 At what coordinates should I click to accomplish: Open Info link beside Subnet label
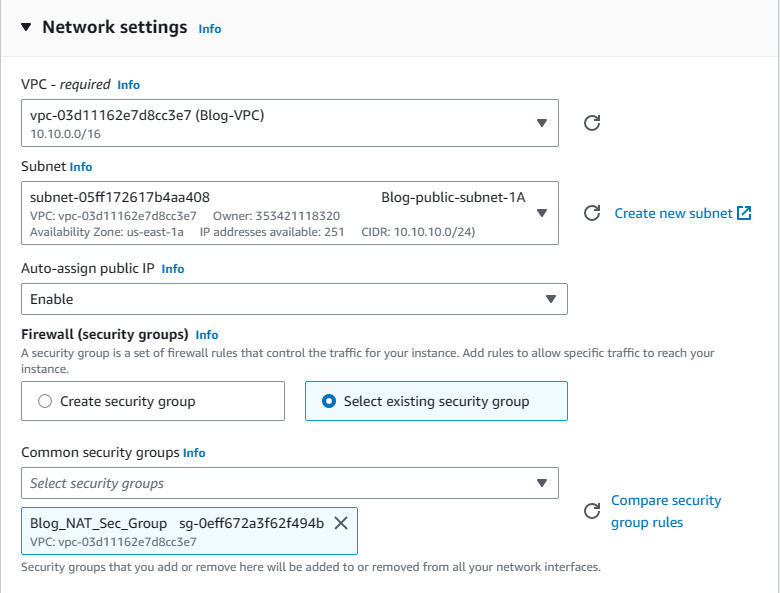81,167
